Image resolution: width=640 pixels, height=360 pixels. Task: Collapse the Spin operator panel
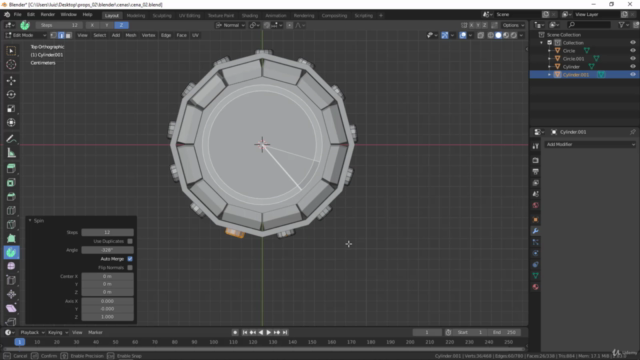pyautogui.click(x=30, y=220)
